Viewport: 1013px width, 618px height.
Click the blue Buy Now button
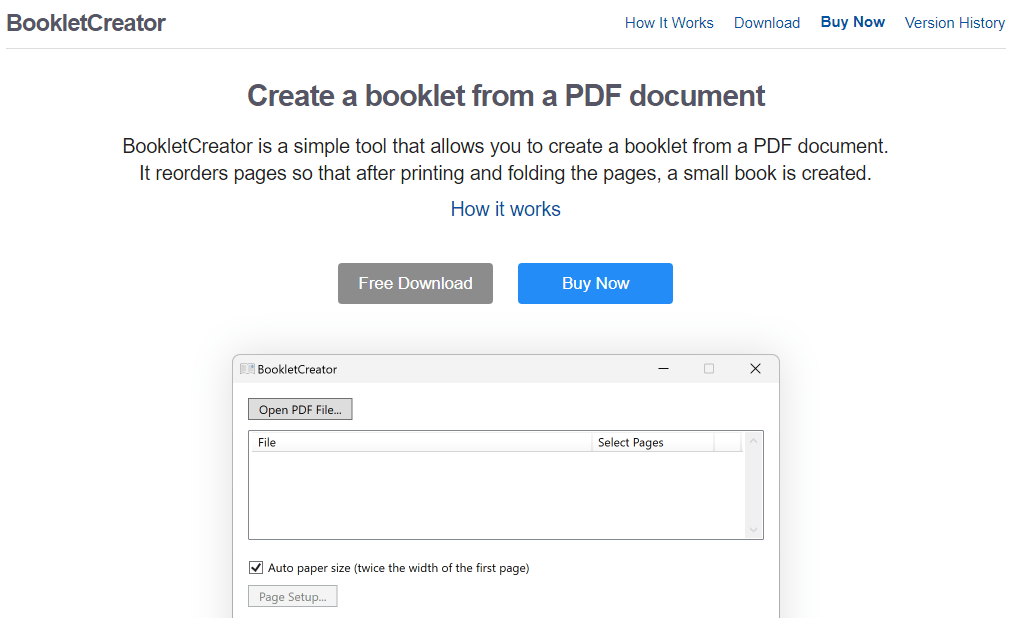[595, 283]
